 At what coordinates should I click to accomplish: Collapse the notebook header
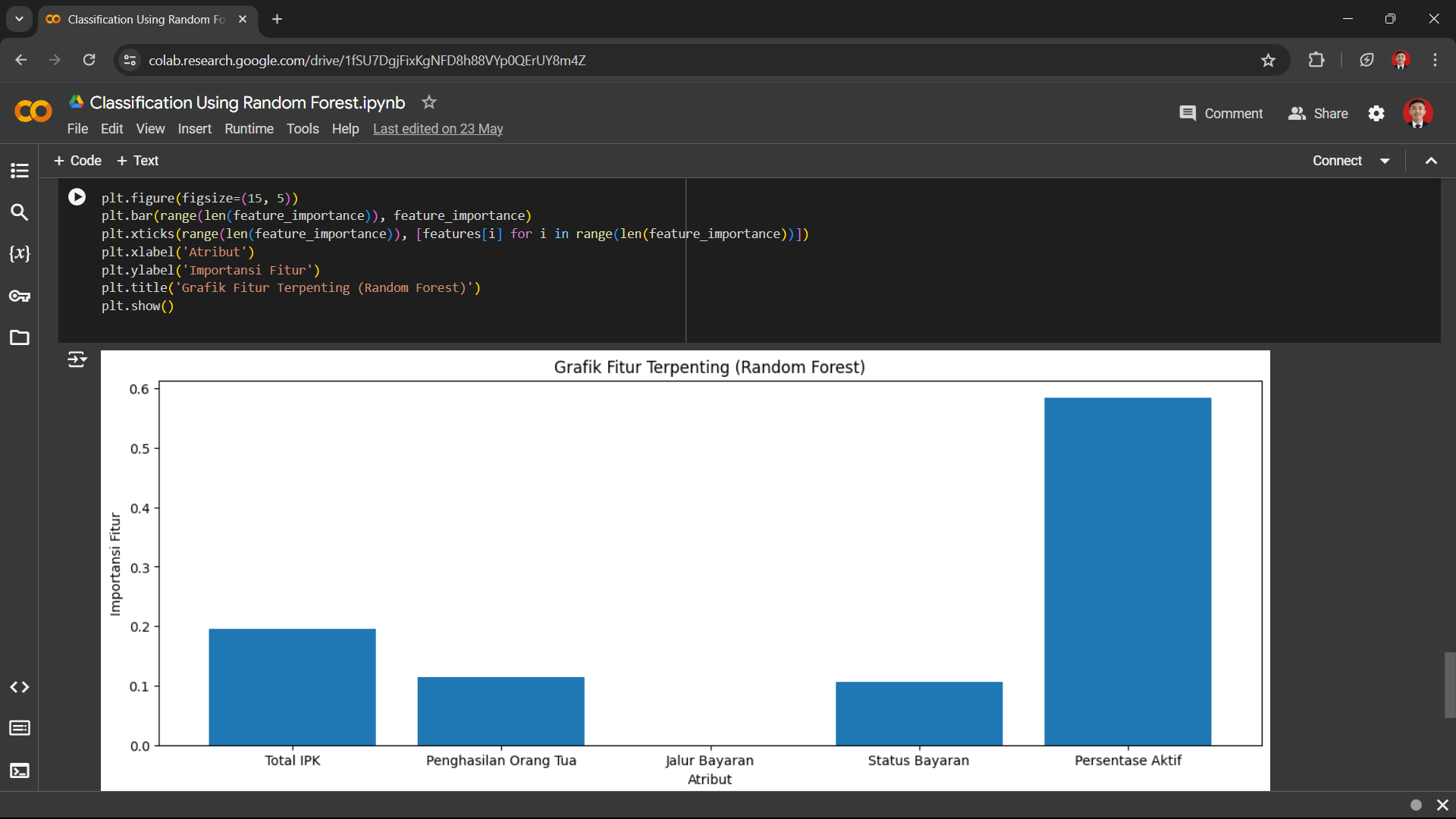(1431, 161)
